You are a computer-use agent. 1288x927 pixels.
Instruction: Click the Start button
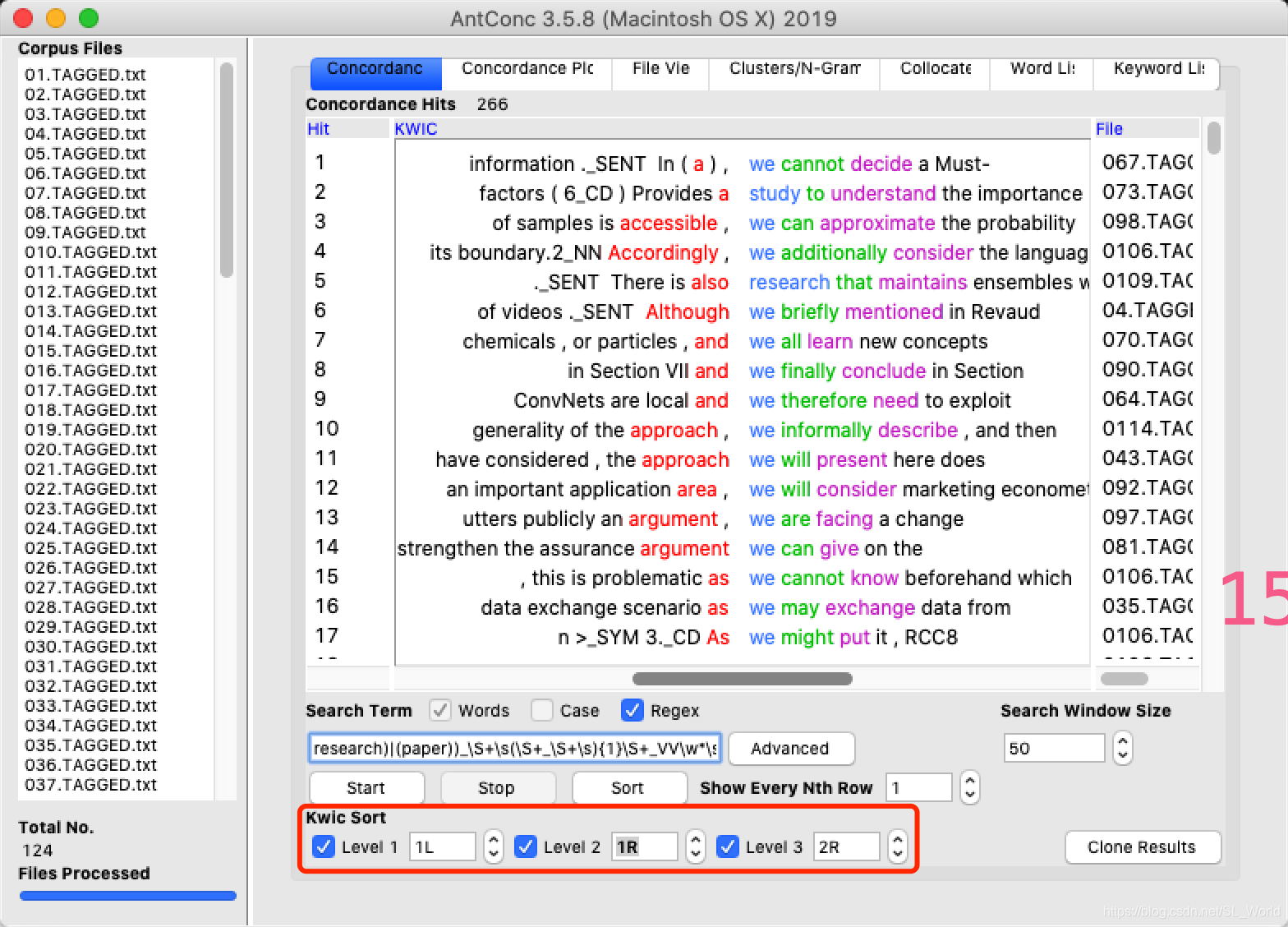click(x=366, y=787)
